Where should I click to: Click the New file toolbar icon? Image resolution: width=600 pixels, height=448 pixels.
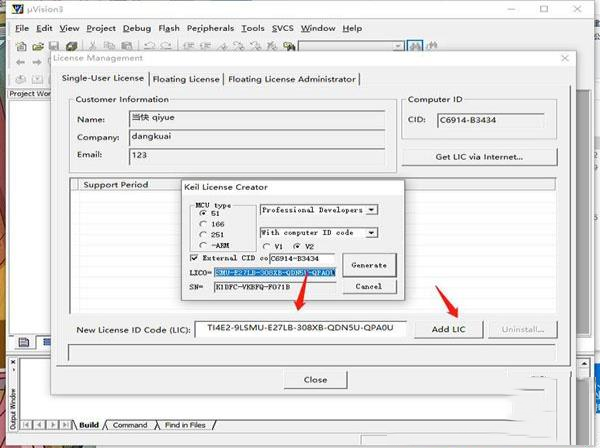[21, 45]
